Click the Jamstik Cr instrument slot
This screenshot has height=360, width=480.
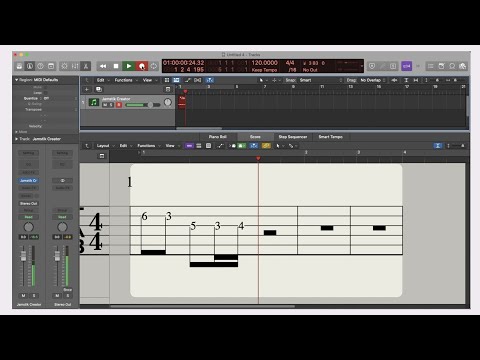28,180
